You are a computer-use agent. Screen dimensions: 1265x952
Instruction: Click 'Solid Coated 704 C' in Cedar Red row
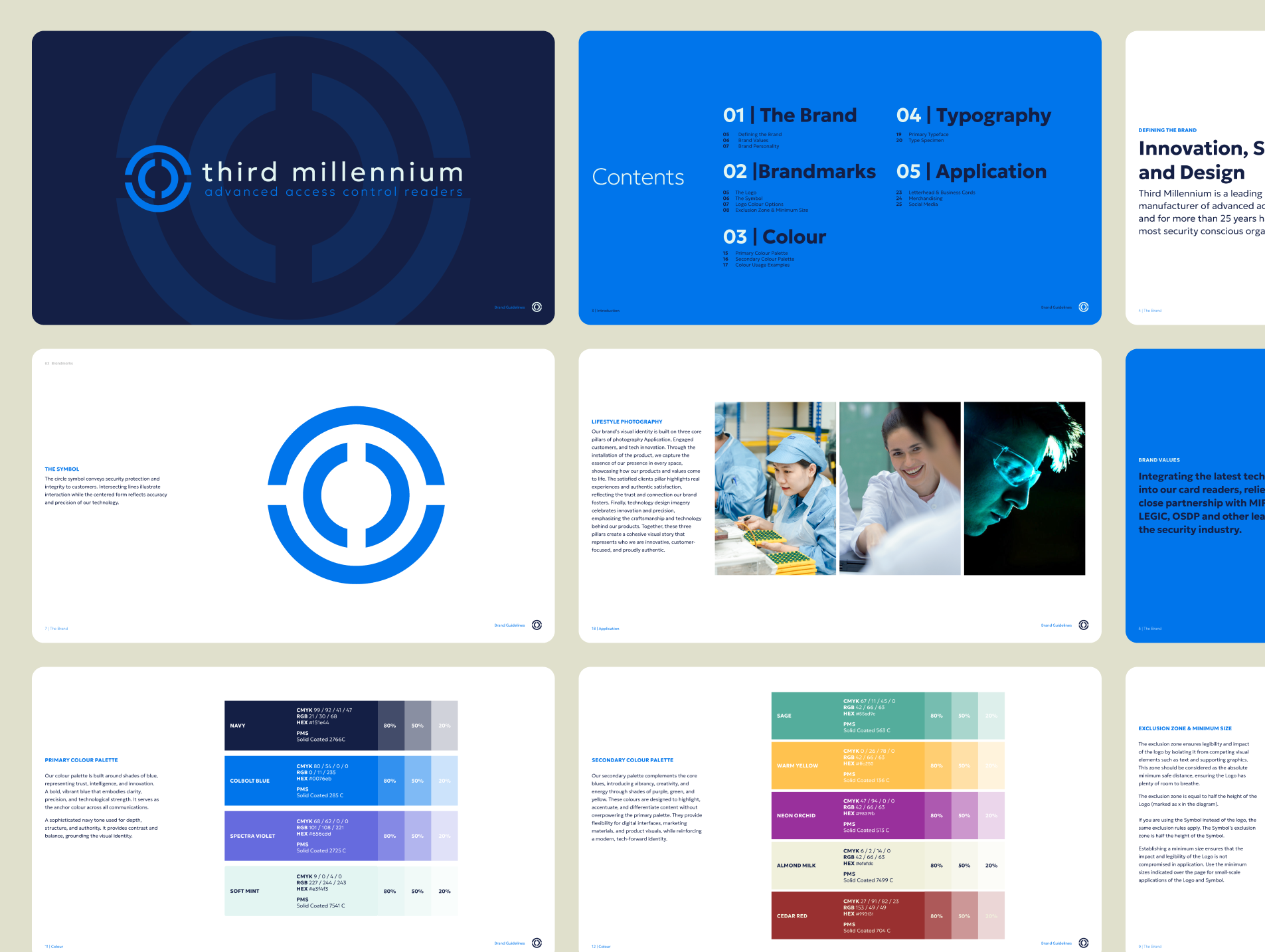867,931
